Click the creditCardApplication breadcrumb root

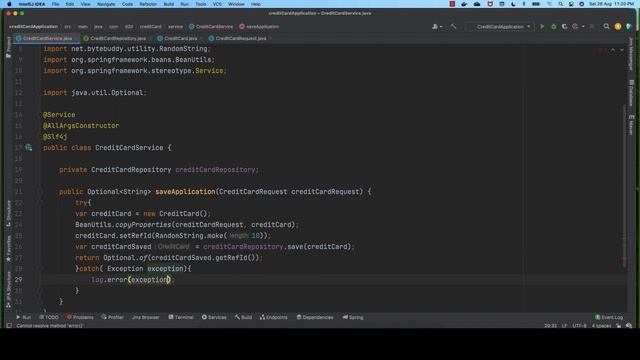click(x=33, y=27)
